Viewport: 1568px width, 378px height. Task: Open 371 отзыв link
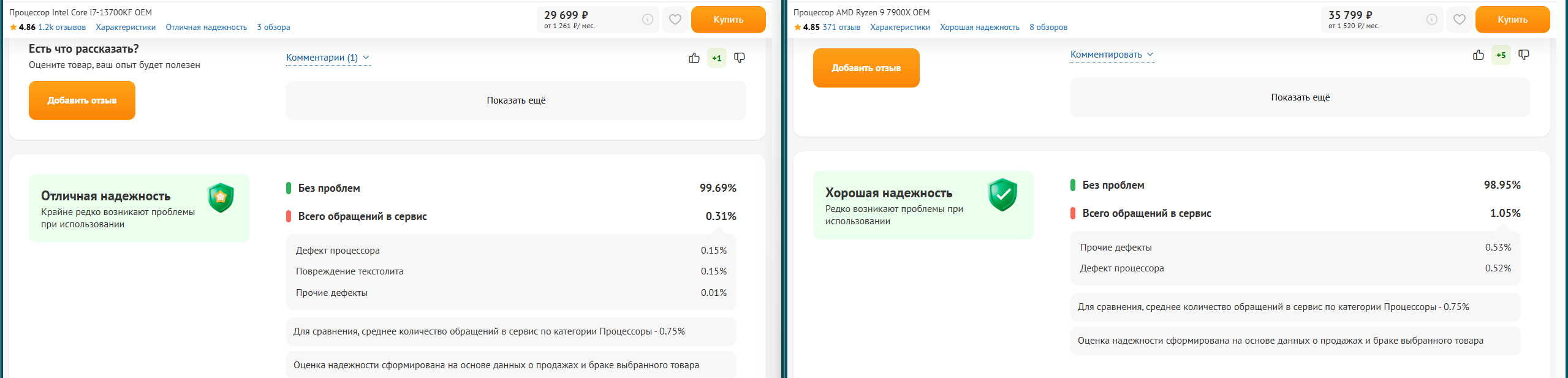point(841,27)
